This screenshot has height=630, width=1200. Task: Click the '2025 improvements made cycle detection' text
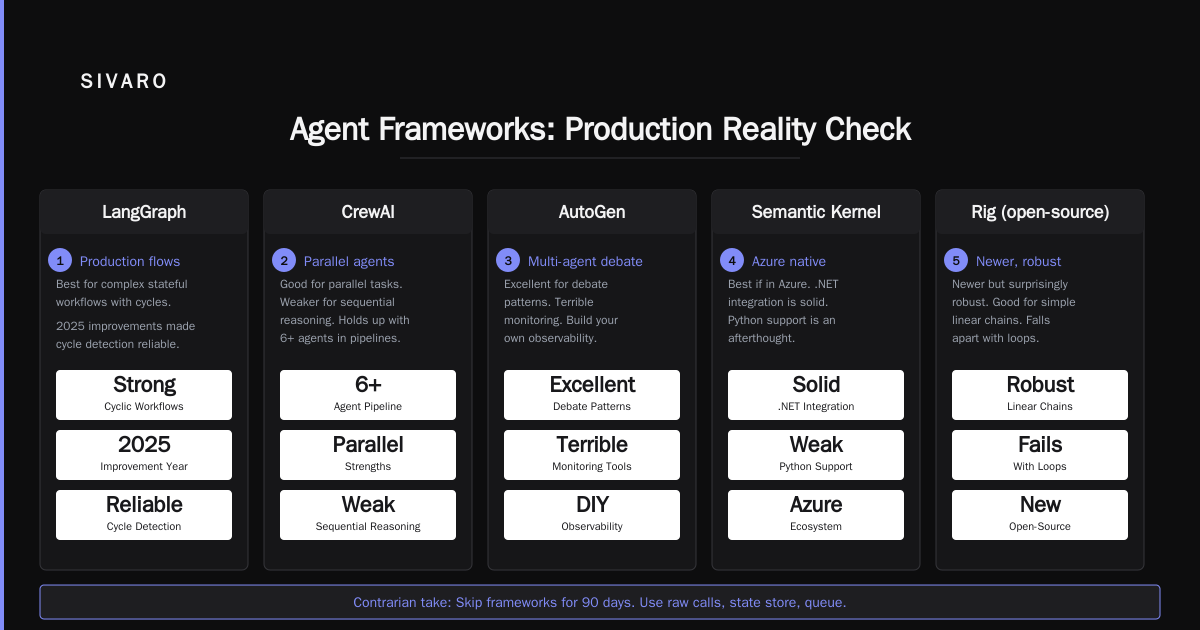[x=126, y=335]
